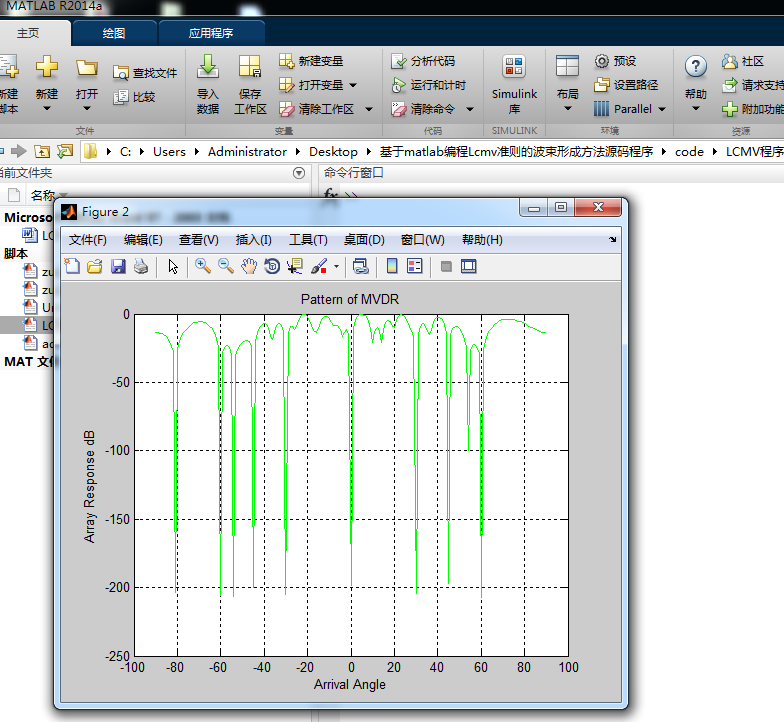Open Edit (编辑) menu in Figure 2
This screenshot has width=784, height=722.
[143, 240]
